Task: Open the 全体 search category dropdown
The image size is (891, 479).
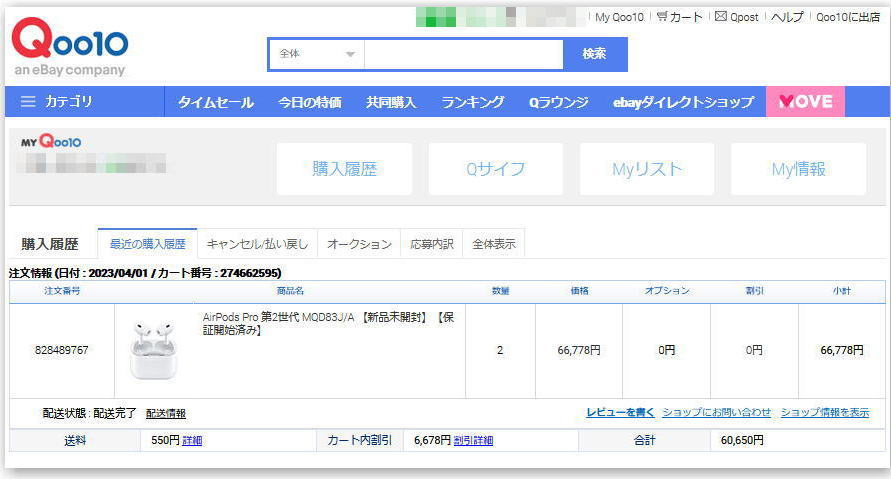Action: click(317, 54)
